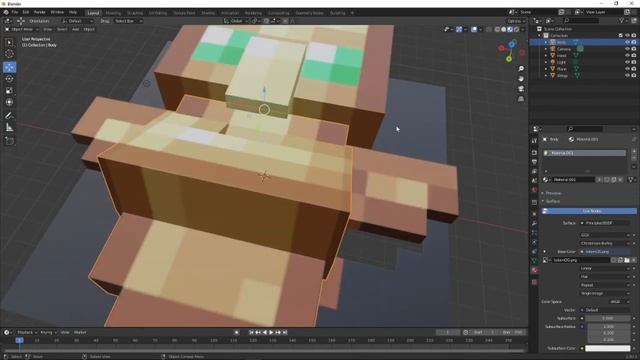640x360 pixels.
Task: Open the File menu
Action: click(15, 12)
